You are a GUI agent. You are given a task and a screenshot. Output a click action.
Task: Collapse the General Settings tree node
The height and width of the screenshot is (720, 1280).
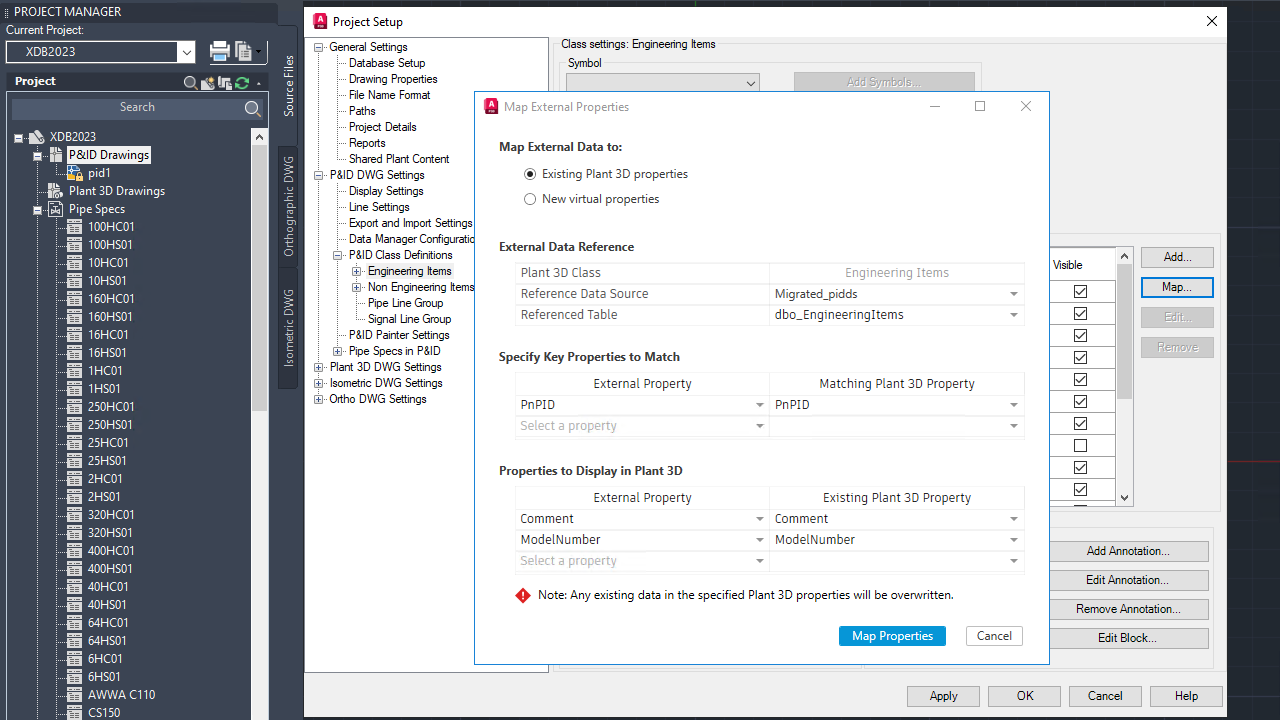point(319,47)
